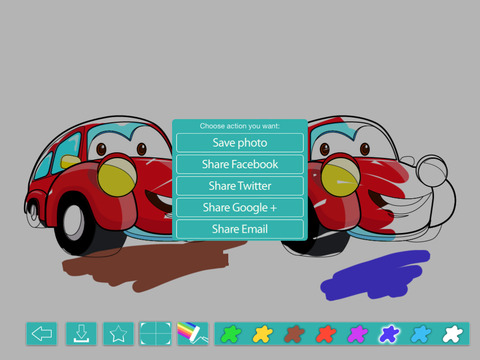The height and width of the screenshot is (360, 480).
Task: Choose Save photo option
Action: pyautogui.click(x=240, y=143)
